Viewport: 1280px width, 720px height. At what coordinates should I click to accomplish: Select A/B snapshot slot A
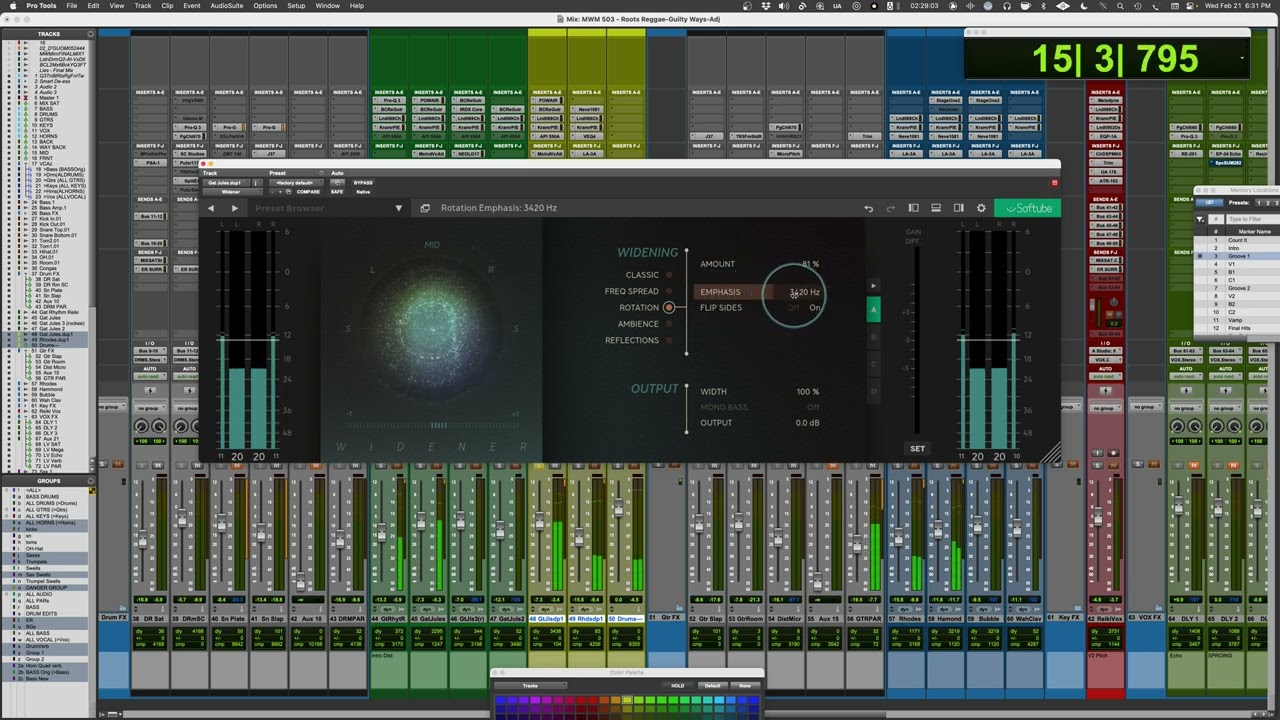click(x=873, y=309)
